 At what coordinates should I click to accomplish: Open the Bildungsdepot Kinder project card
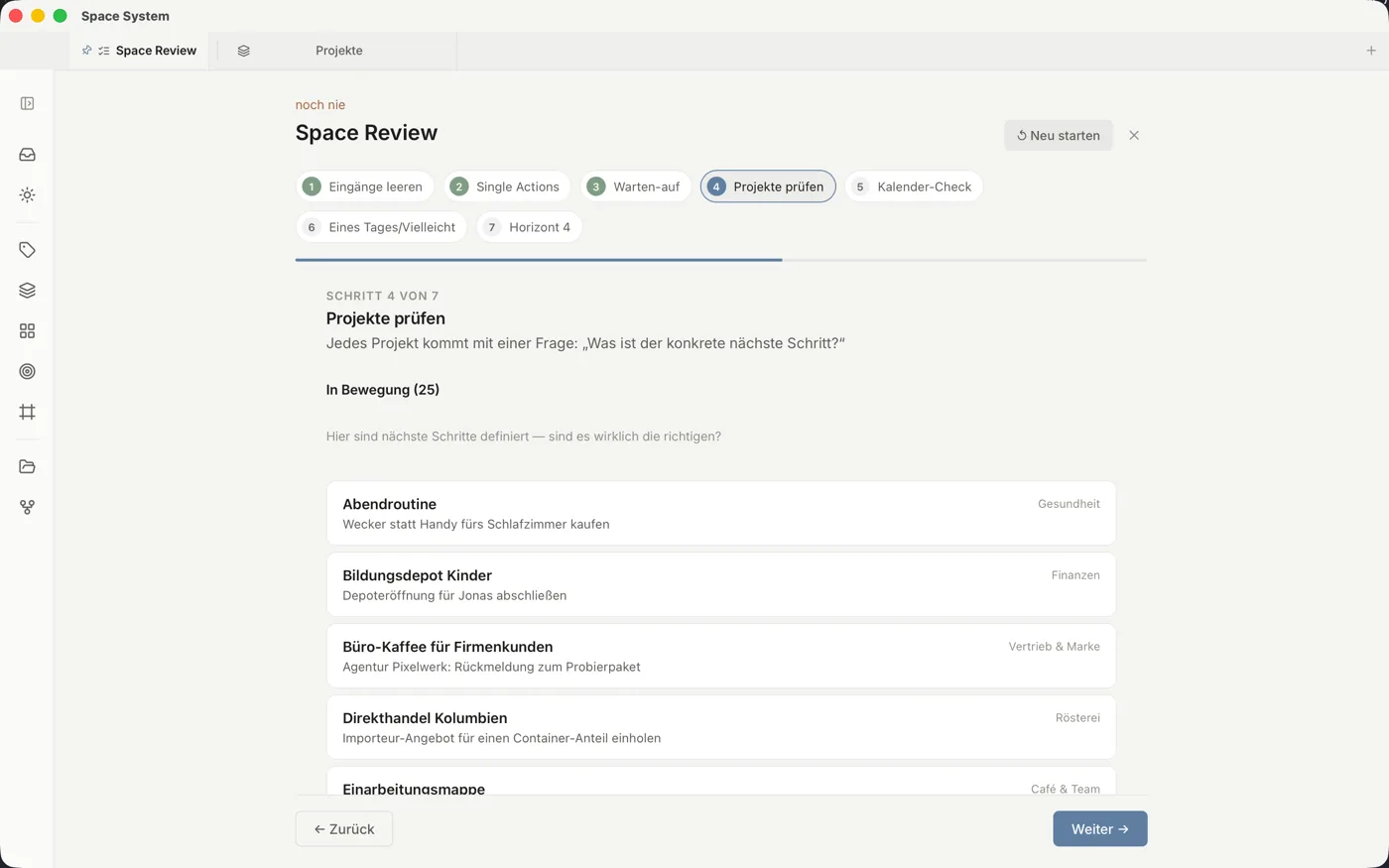tap(721, 584)
